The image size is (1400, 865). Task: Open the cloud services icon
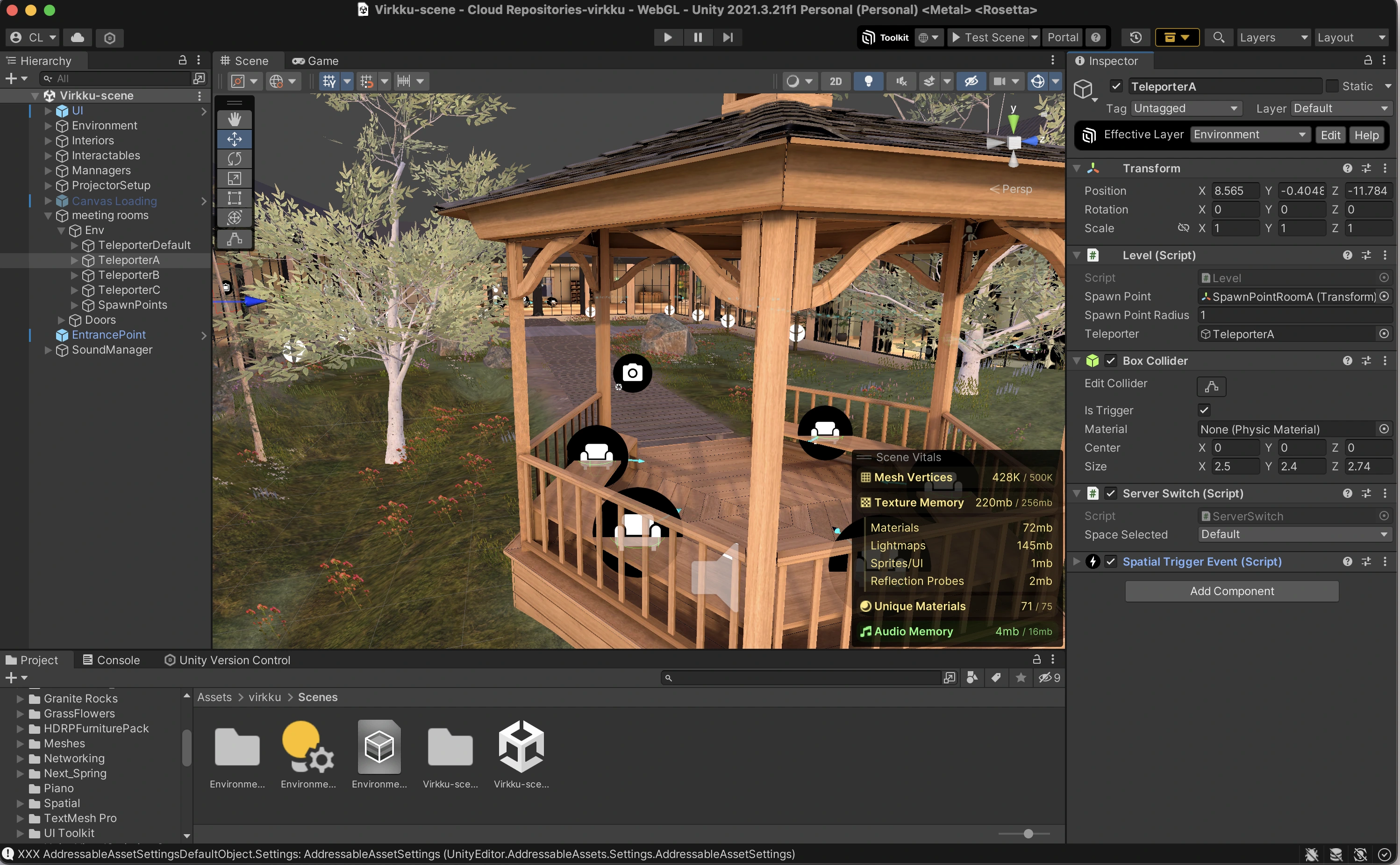(78, 37)
